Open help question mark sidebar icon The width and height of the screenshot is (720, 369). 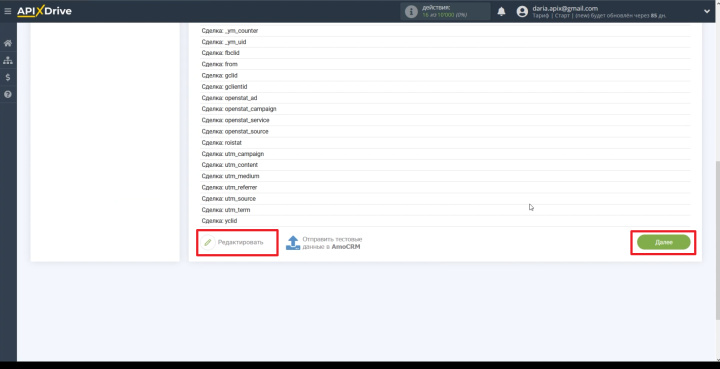point(8,94)
